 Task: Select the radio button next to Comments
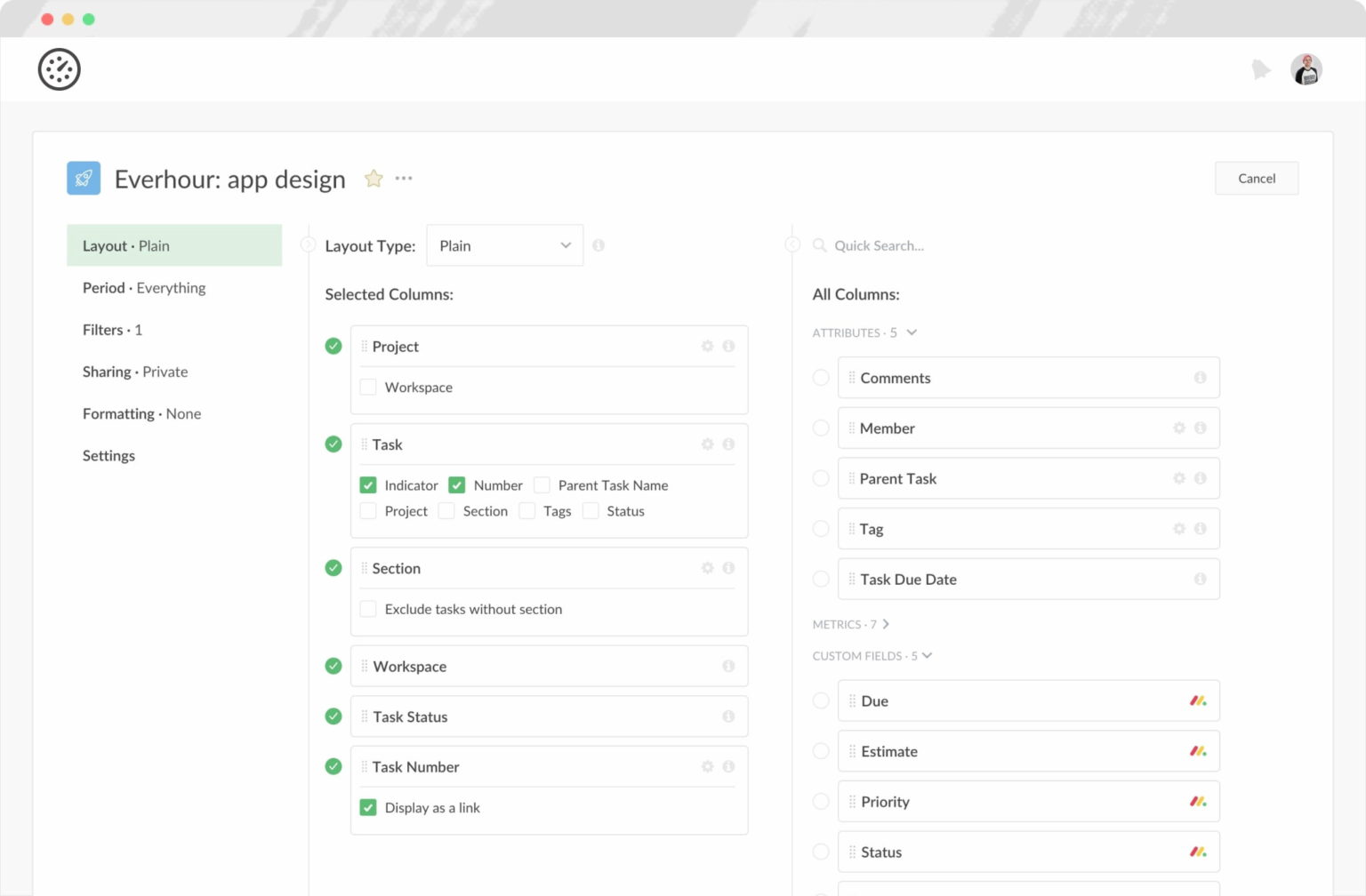820,377
